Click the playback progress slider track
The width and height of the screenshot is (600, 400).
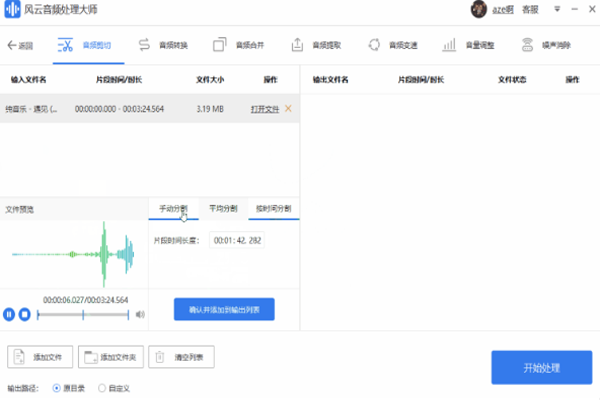pos(85,314)
